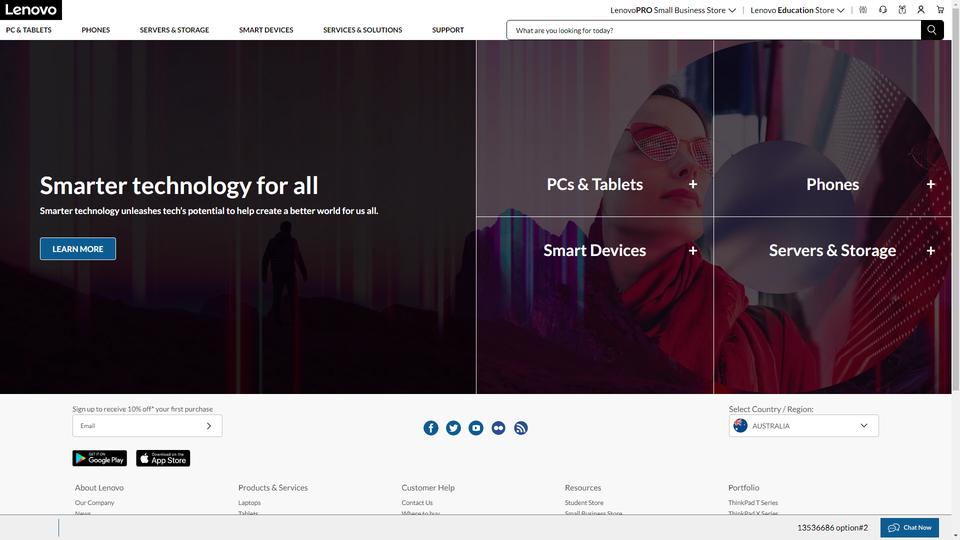Select the PCs & Tablets tile
960x540 pixels.
595,129
